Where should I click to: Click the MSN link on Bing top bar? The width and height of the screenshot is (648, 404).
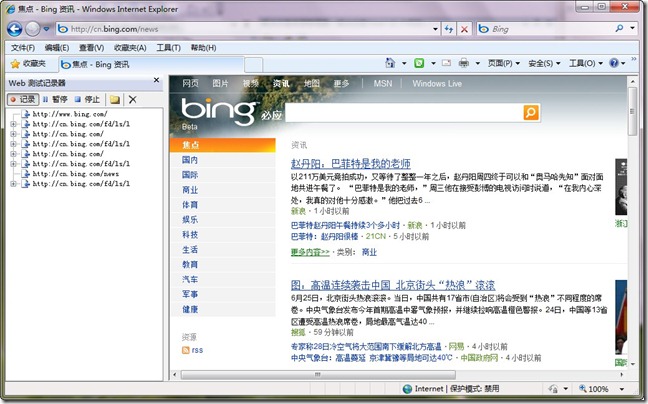(x=383, y=83)
